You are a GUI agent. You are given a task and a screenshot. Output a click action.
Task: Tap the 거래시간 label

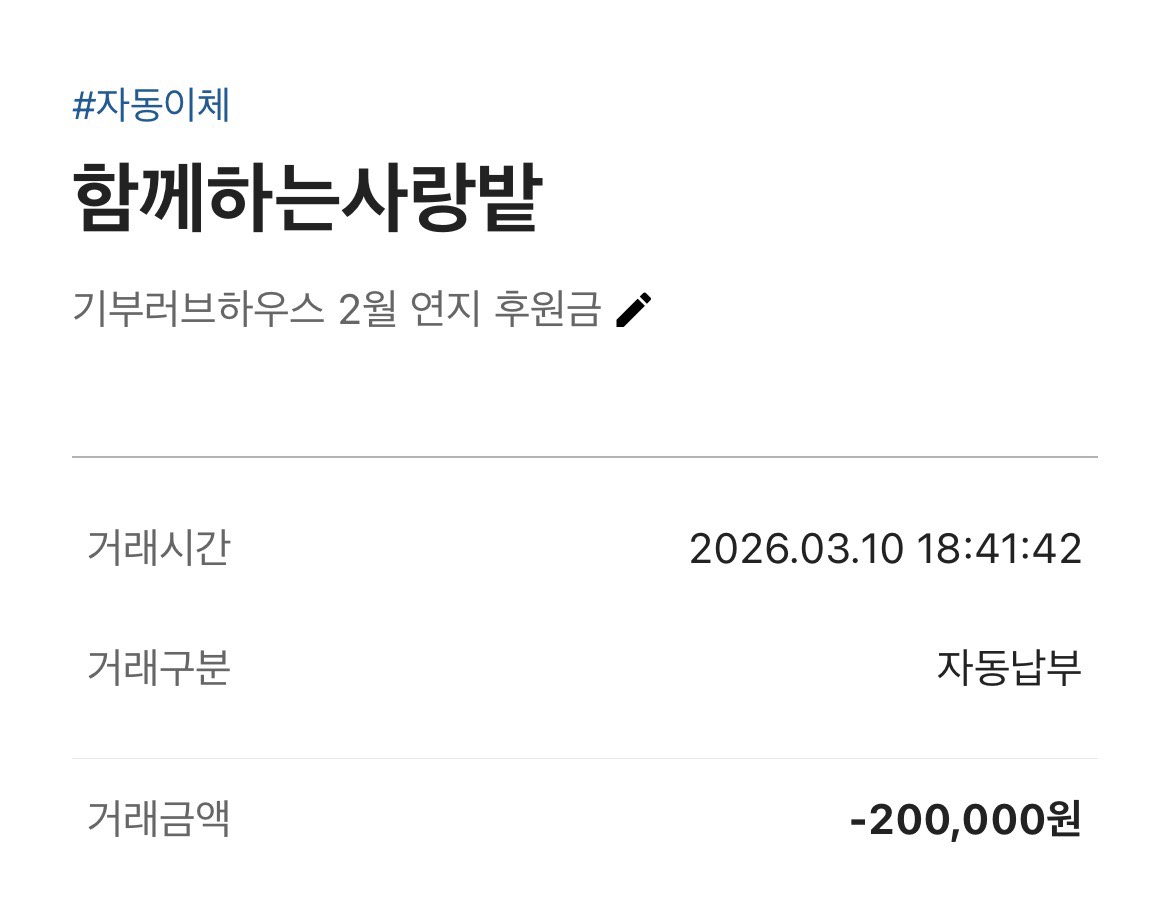pos(159,548)
